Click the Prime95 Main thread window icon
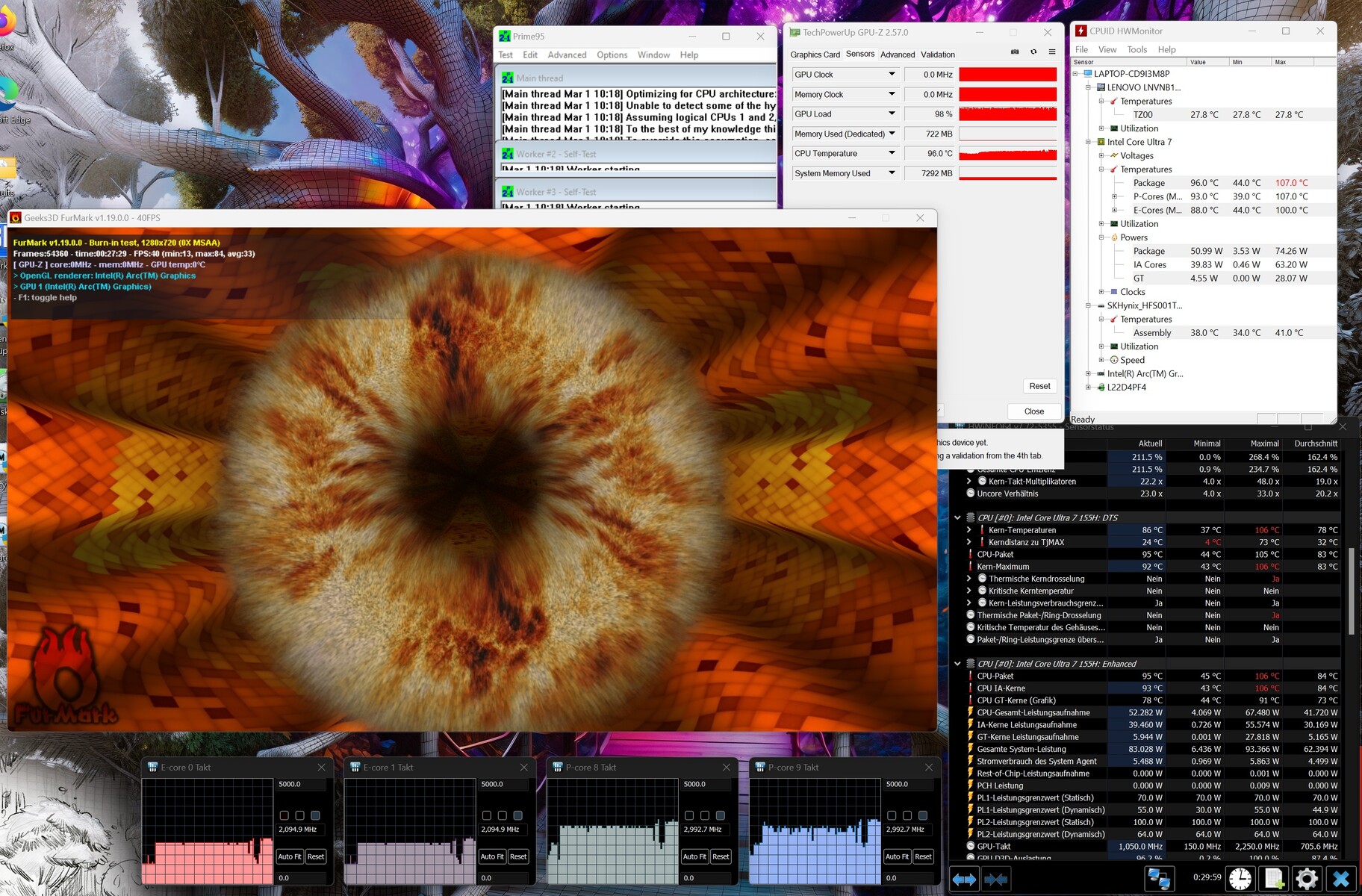 point(508,78)
